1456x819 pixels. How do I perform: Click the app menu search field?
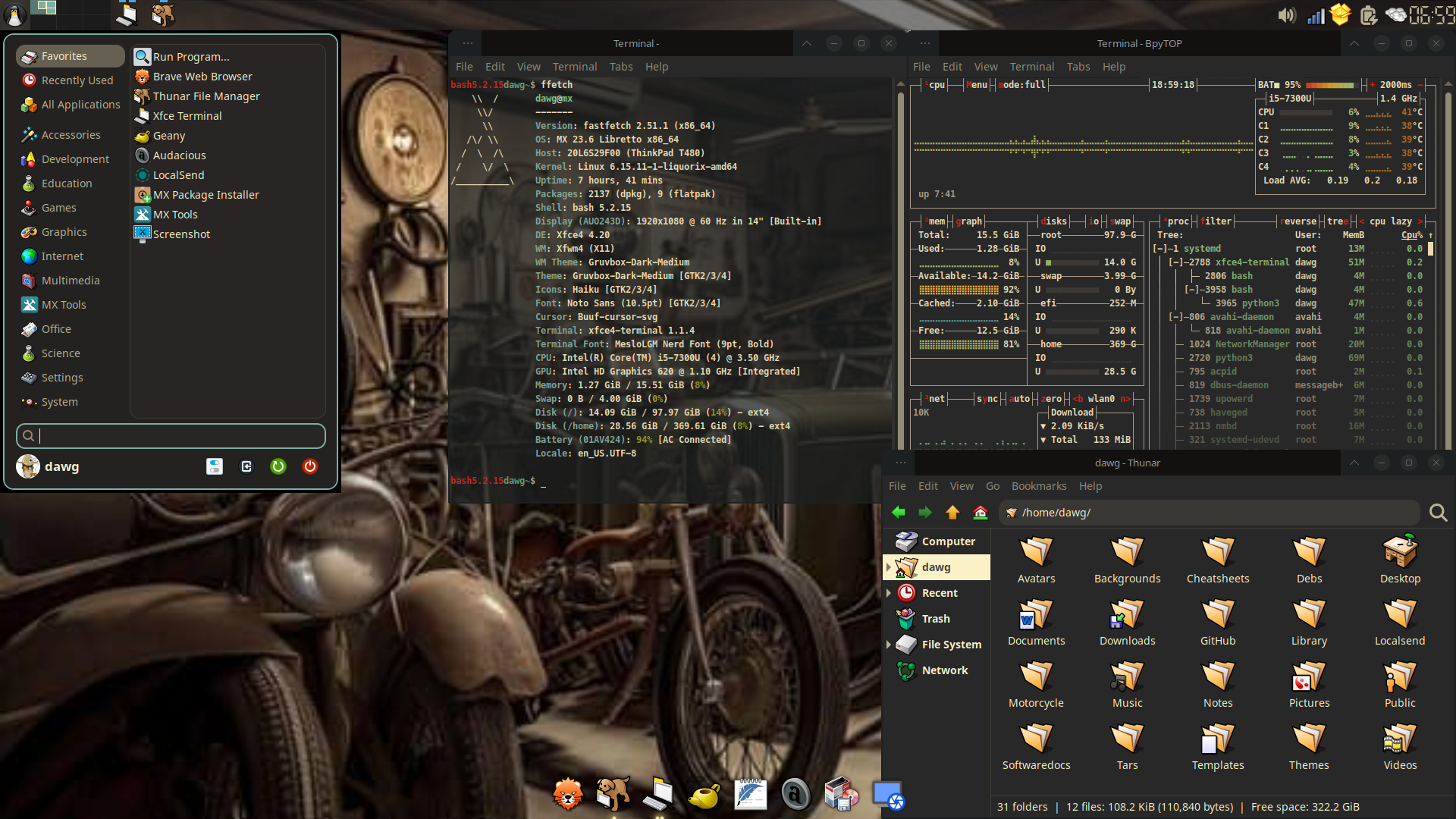[x=171, y=435]
